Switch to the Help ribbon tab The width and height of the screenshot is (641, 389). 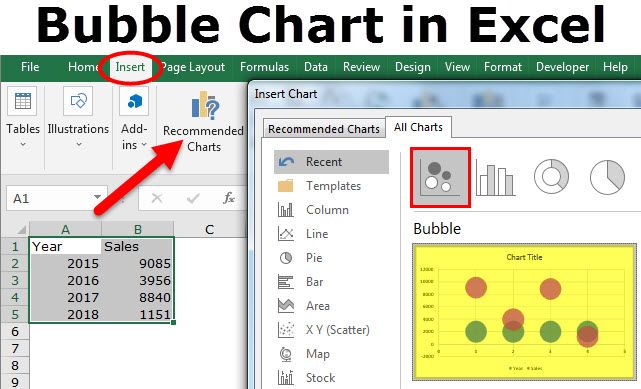(x=615, y=67)
